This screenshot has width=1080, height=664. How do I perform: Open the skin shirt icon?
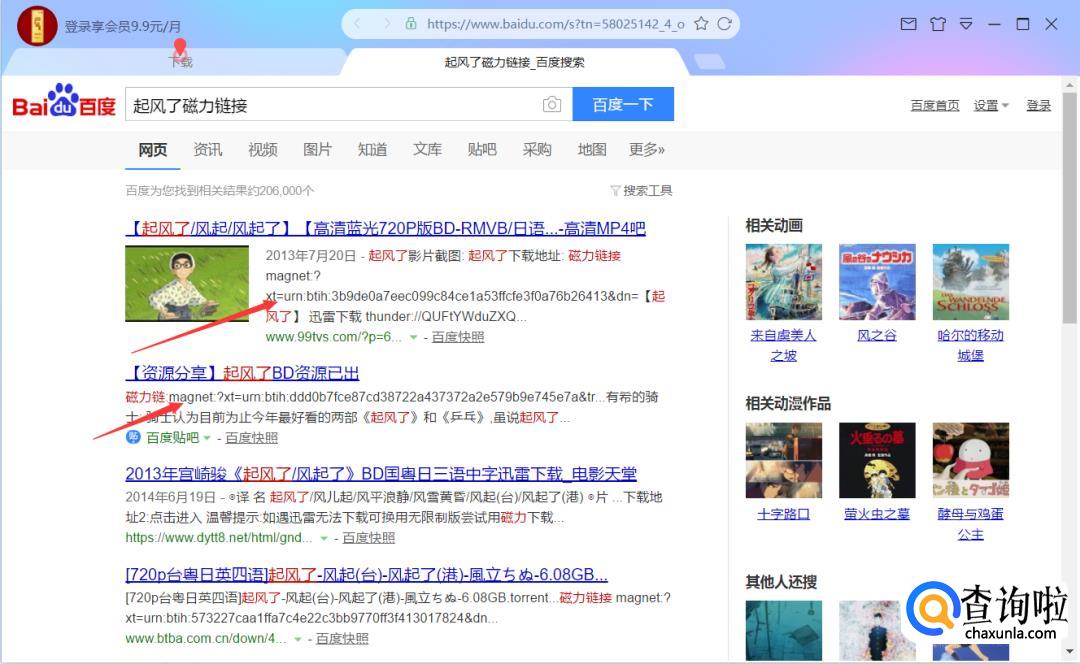click(x=937, y=24)
